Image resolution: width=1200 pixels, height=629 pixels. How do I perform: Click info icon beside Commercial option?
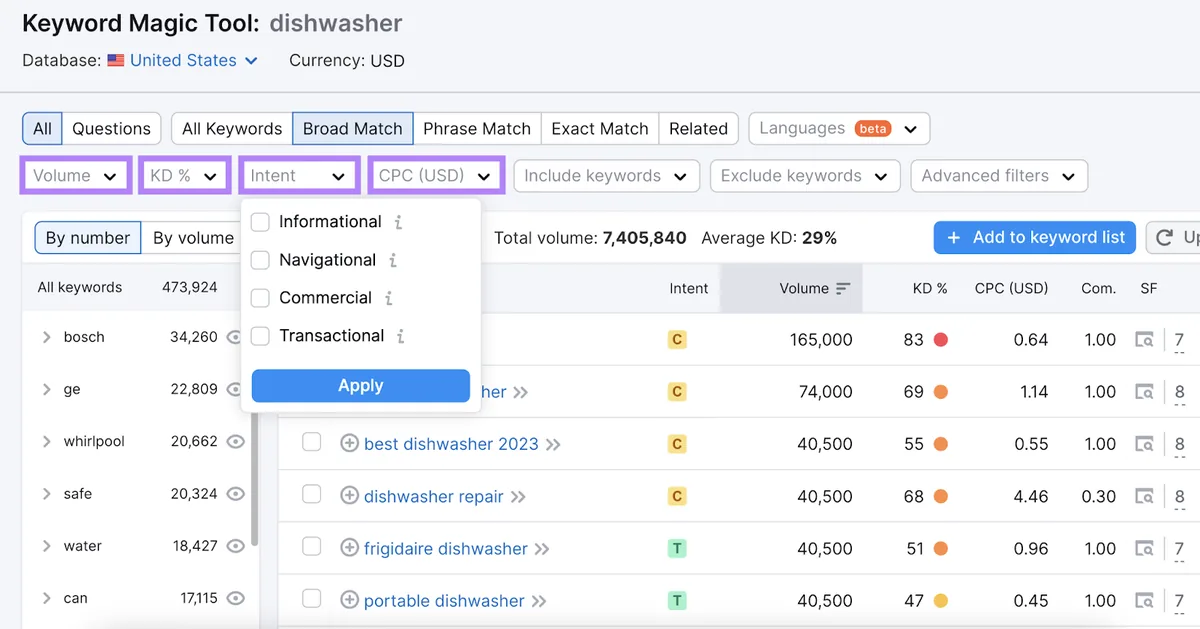tap(388, 298)
